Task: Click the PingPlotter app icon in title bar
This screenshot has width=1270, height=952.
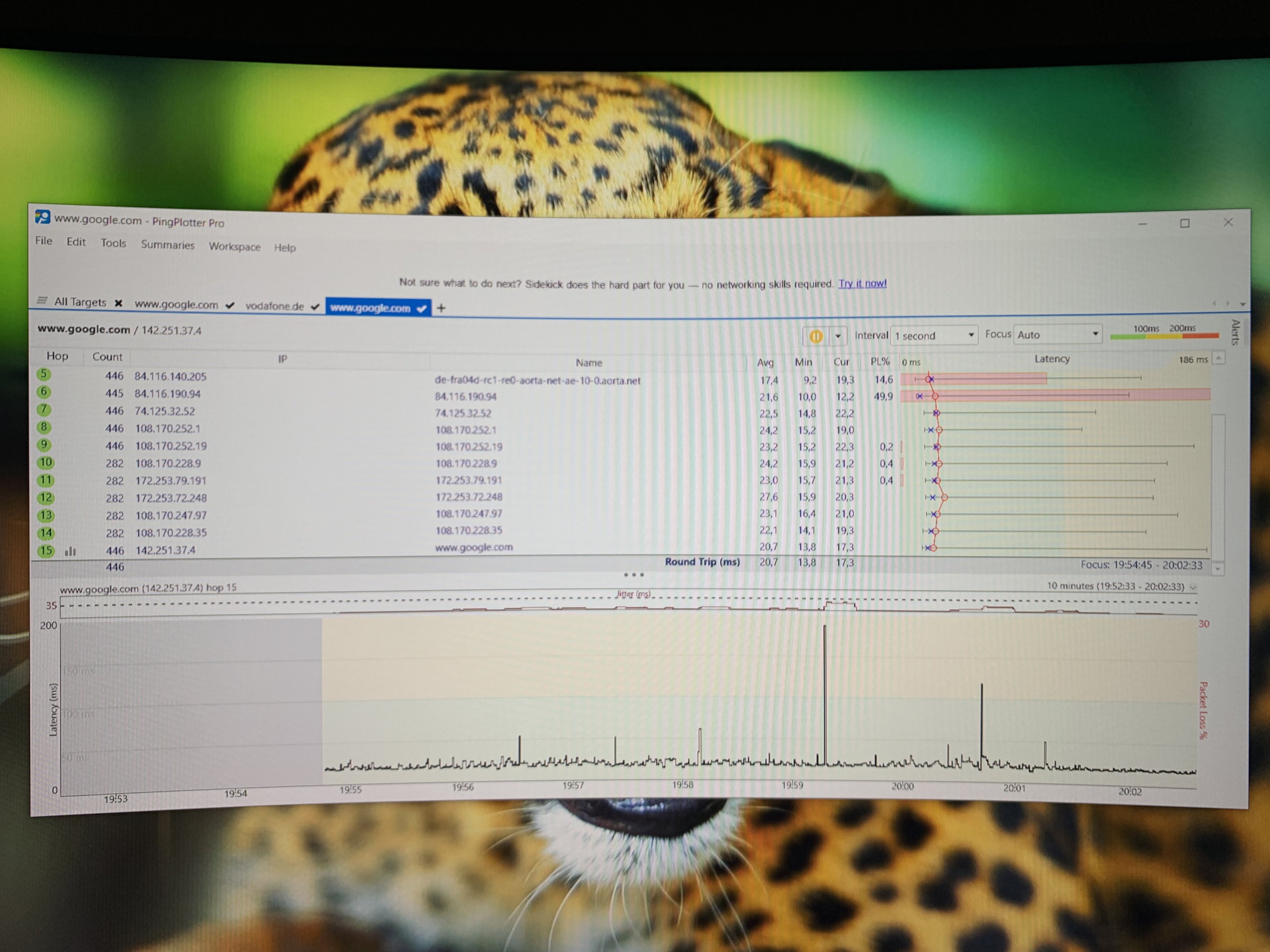Action: click(x=42, y=217)
